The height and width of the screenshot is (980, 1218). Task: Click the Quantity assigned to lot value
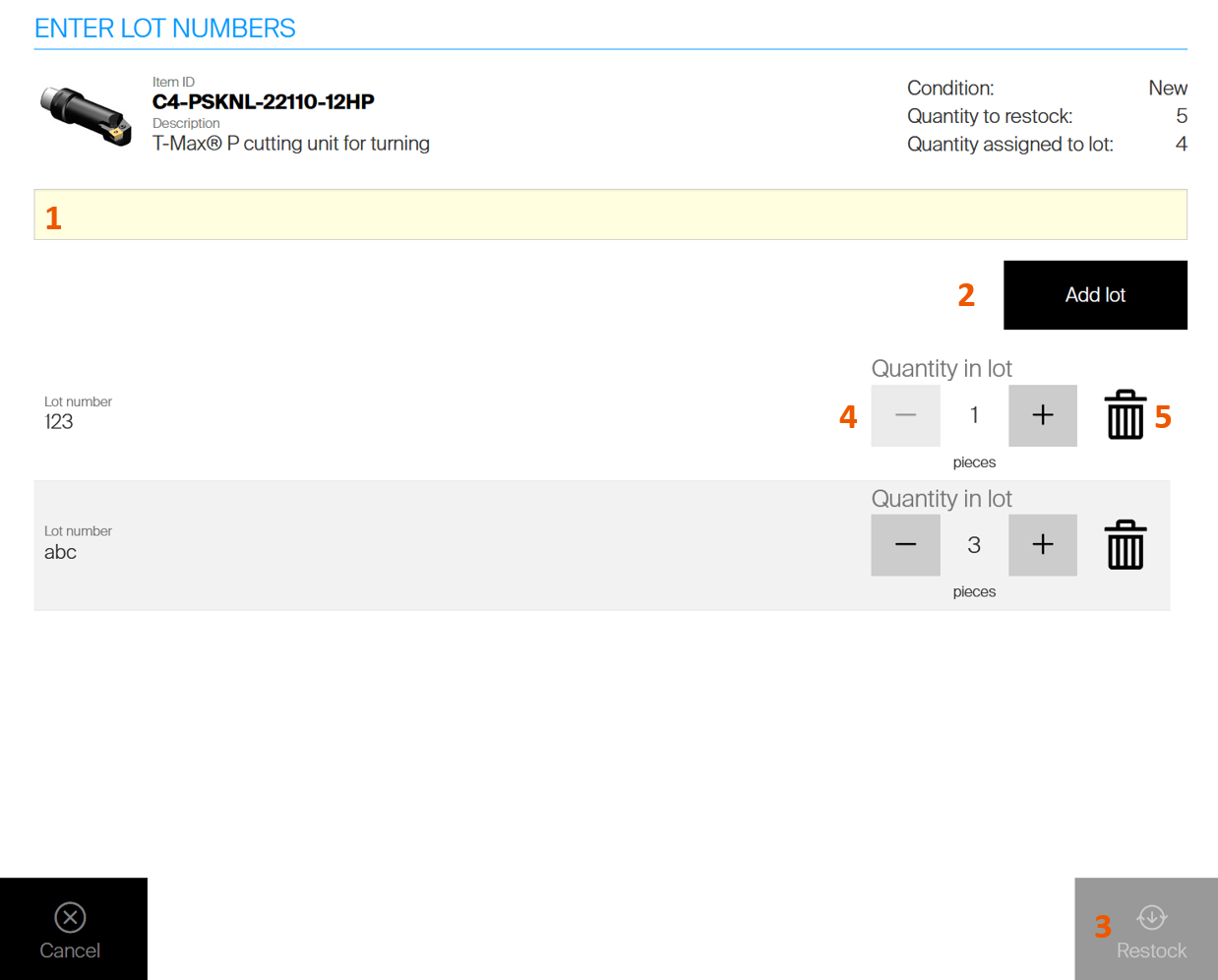(1181, 145)
